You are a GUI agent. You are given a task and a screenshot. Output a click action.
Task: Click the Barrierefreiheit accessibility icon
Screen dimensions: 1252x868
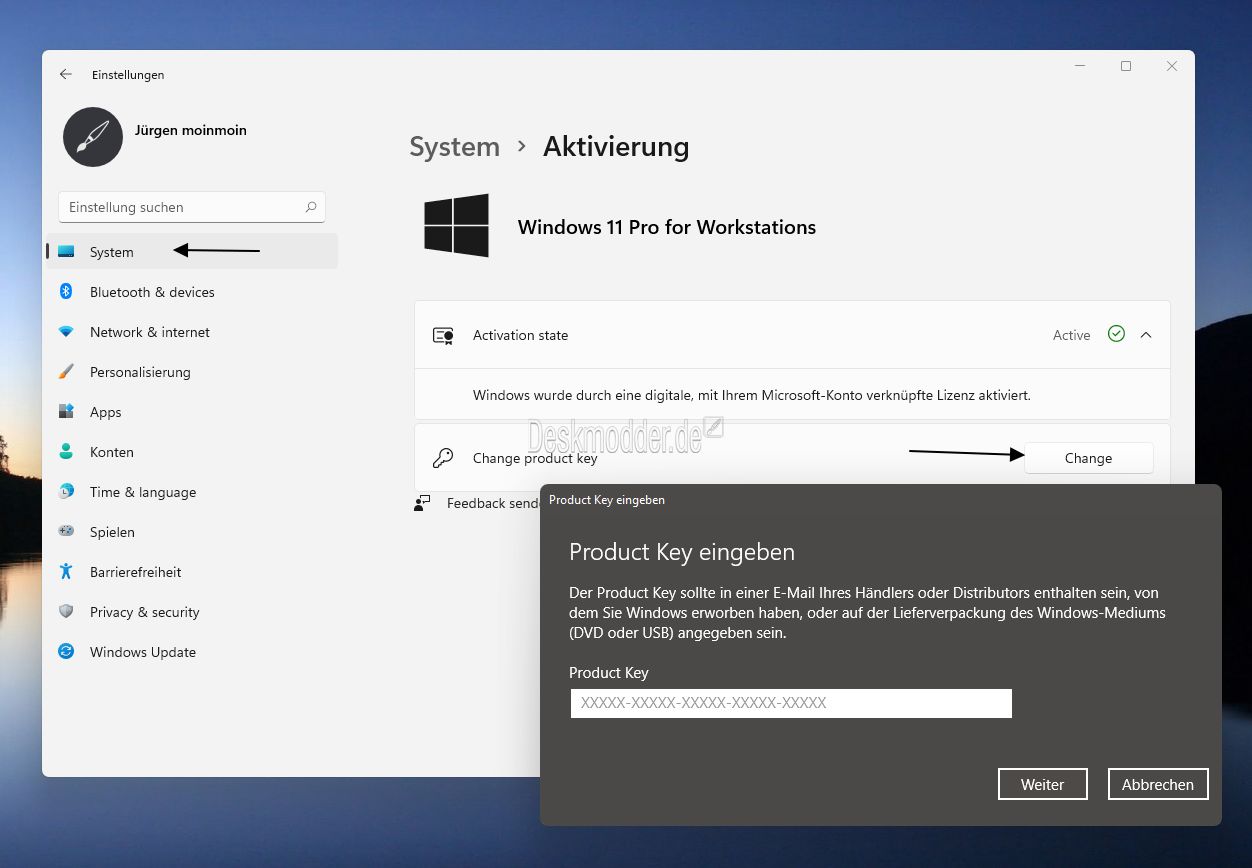(66, 572)
